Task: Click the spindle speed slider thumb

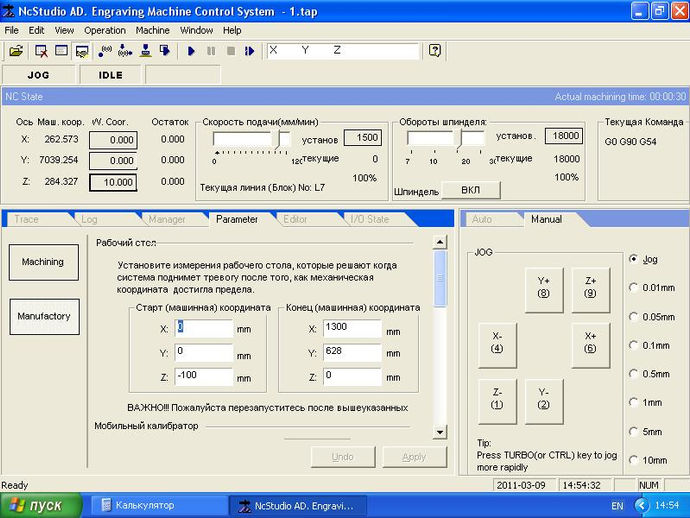Action: [460, 139]
